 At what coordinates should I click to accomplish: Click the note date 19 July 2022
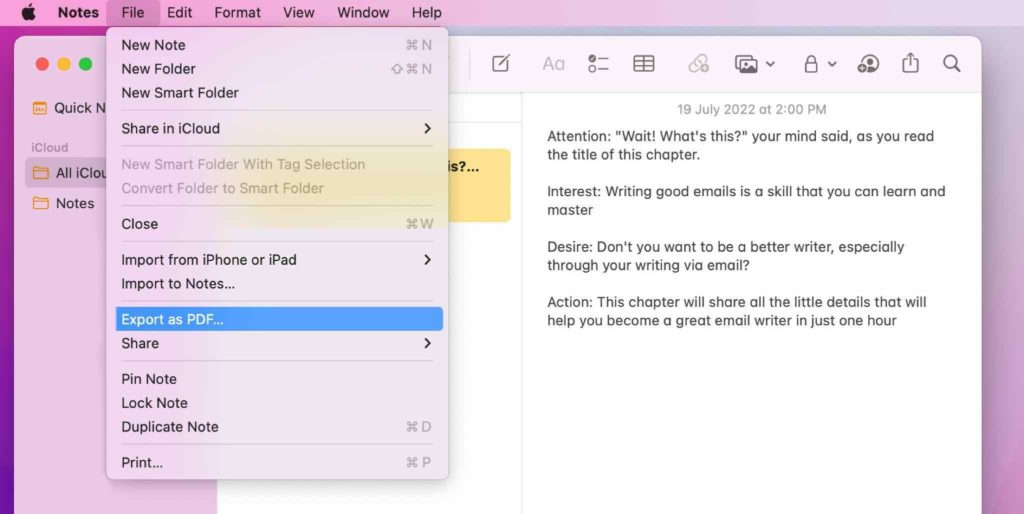(x=752, y=110)
